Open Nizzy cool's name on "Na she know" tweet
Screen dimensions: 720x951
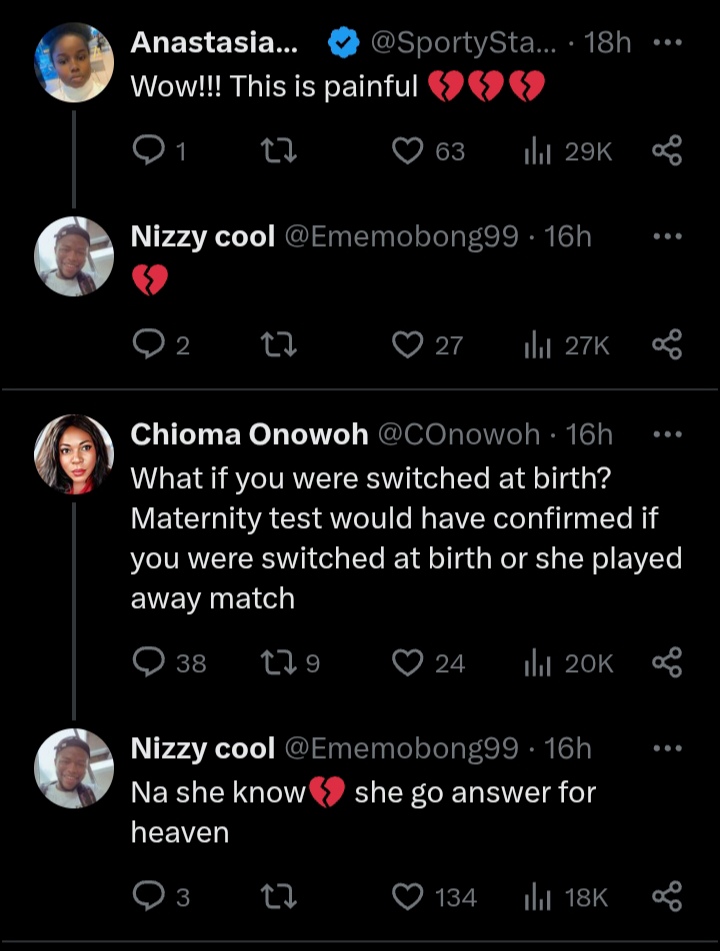click(203, 748)
